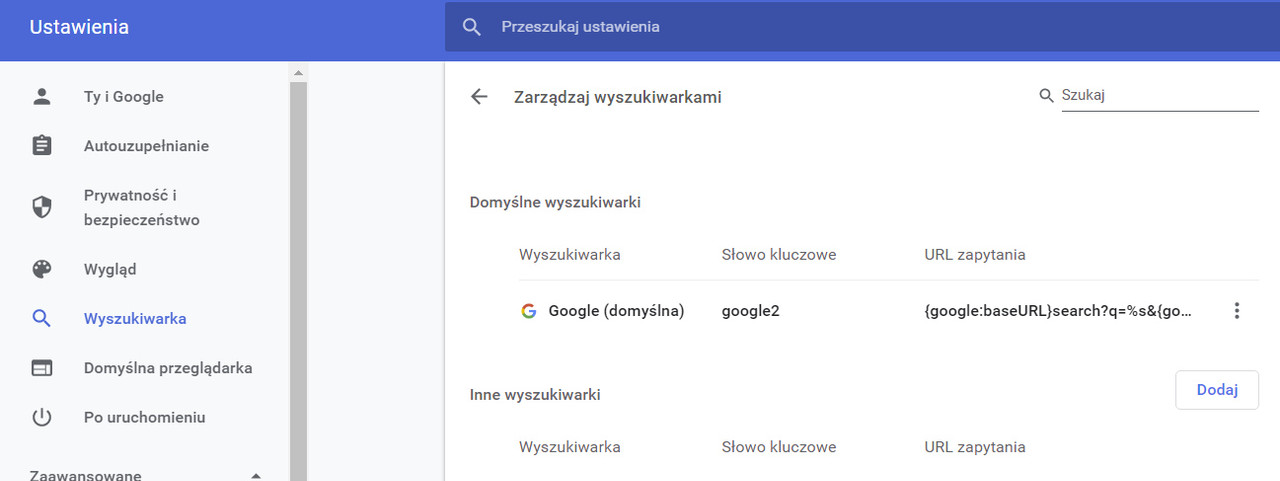The width and height of the screenshot is (1280, 481).
Task: Open the three-dot menu for Google (domyślna)
Action: coord(1237,311)
